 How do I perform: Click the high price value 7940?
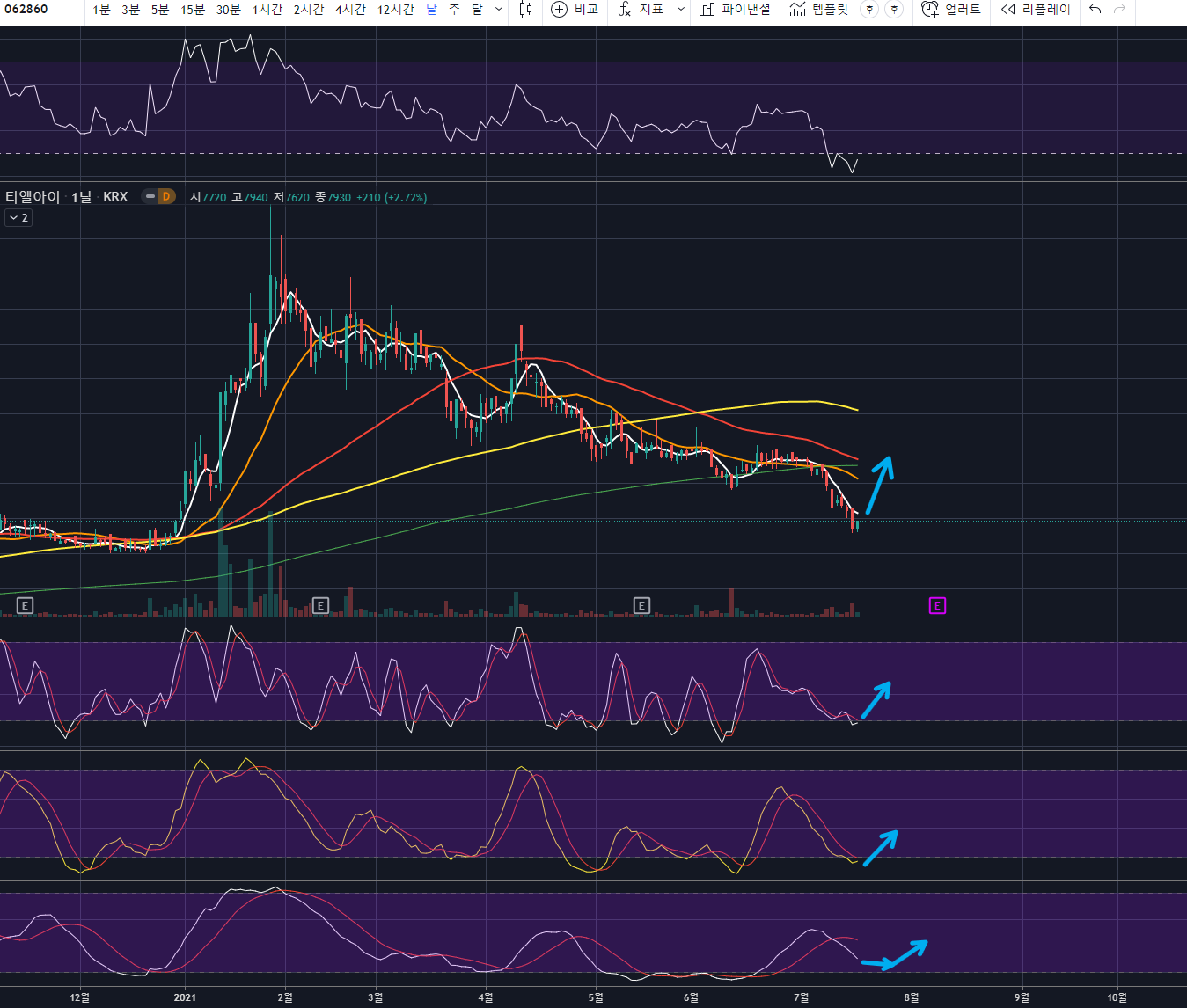[255, 197]
